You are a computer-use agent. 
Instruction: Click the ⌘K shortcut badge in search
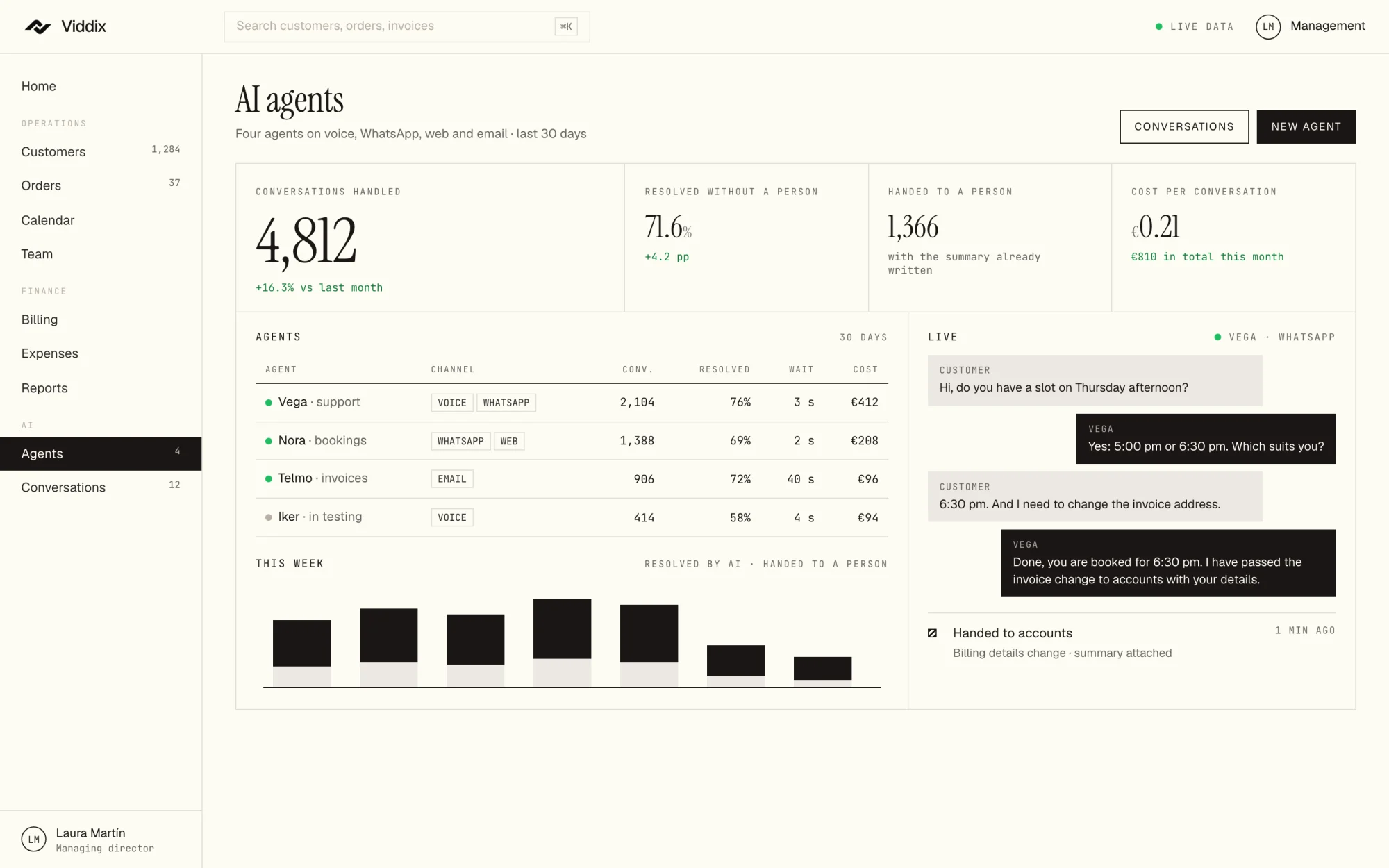pyautogui.click(x=566, y=26)
